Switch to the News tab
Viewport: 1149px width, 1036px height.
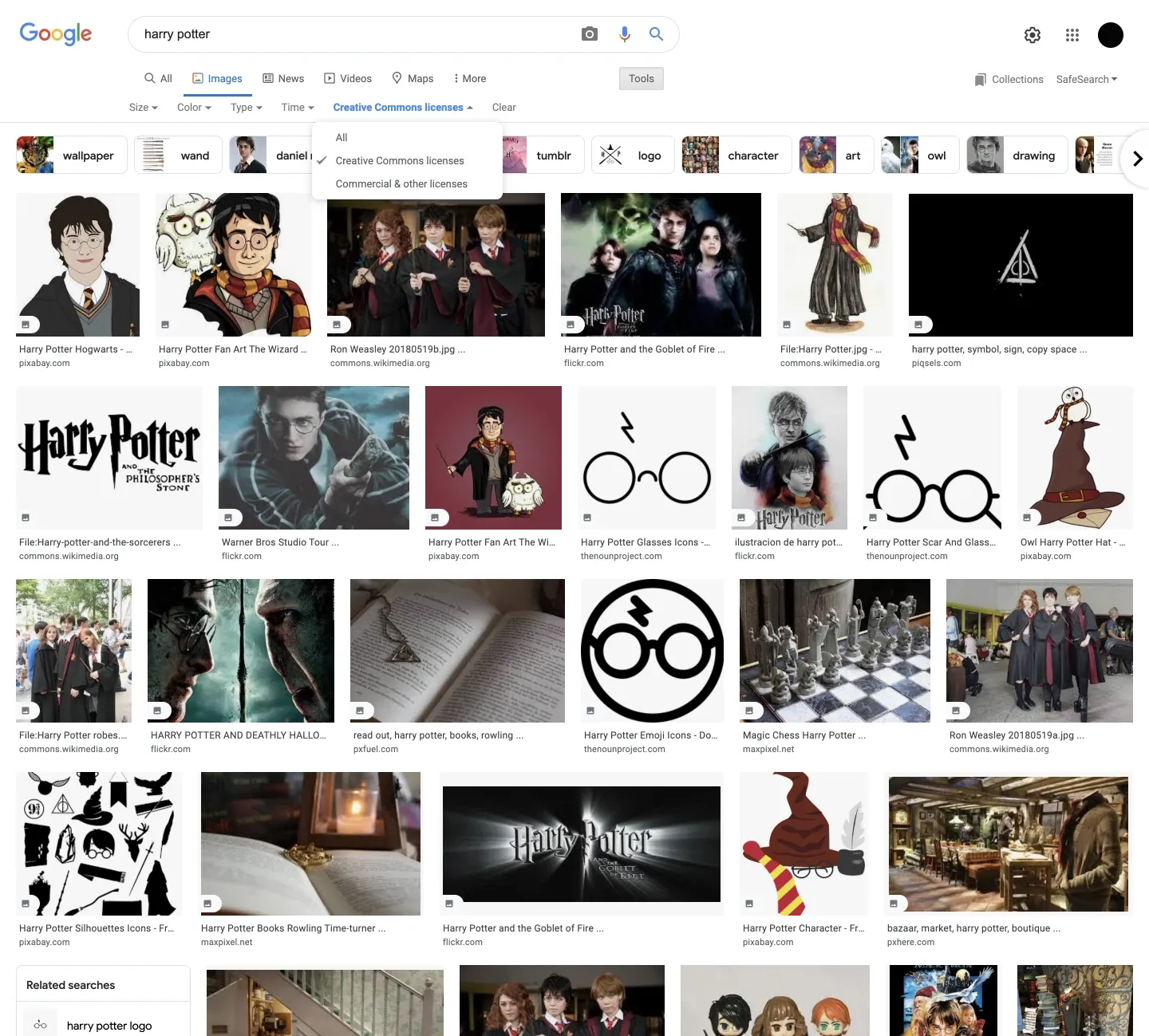tap(283, 78)
